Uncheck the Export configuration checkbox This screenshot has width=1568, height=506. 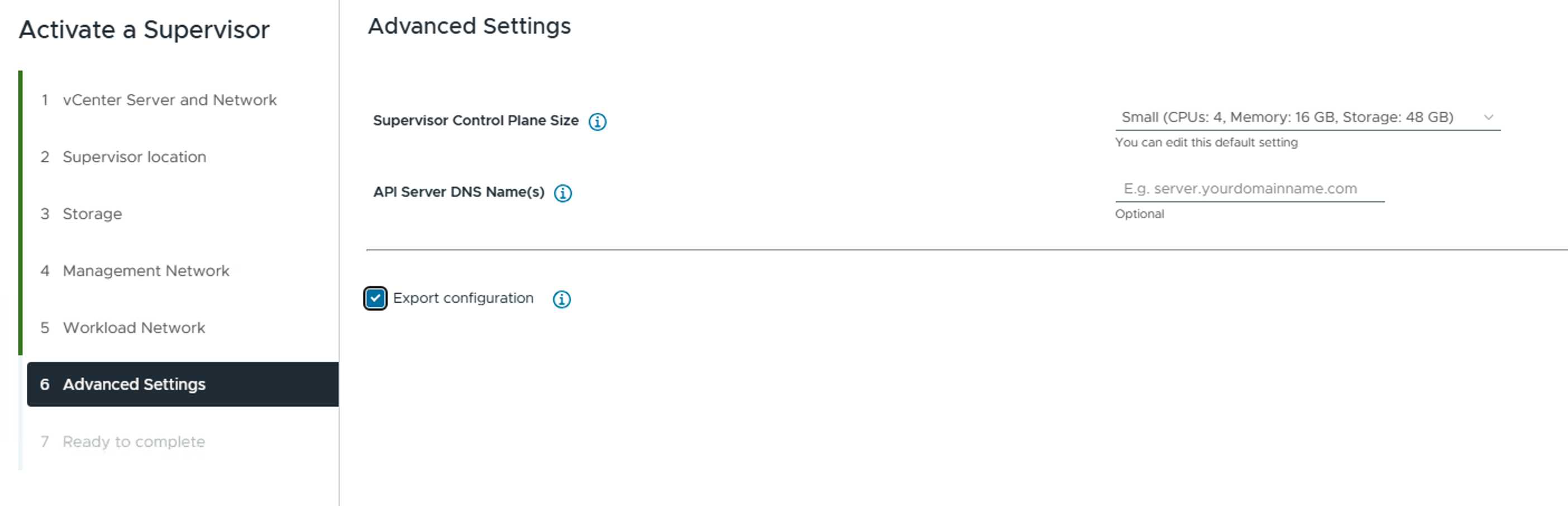375,298
